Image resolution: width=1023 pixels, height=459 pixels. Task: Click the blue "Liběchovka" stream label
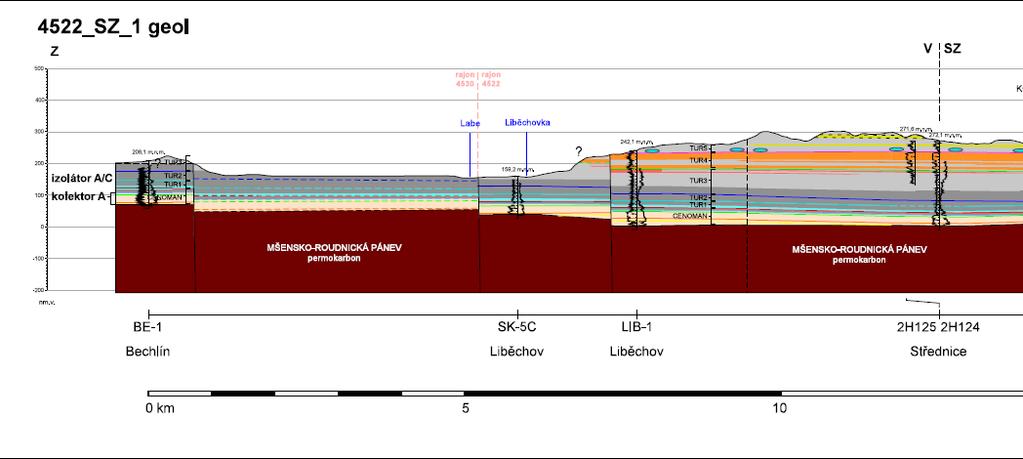(527, 123)
